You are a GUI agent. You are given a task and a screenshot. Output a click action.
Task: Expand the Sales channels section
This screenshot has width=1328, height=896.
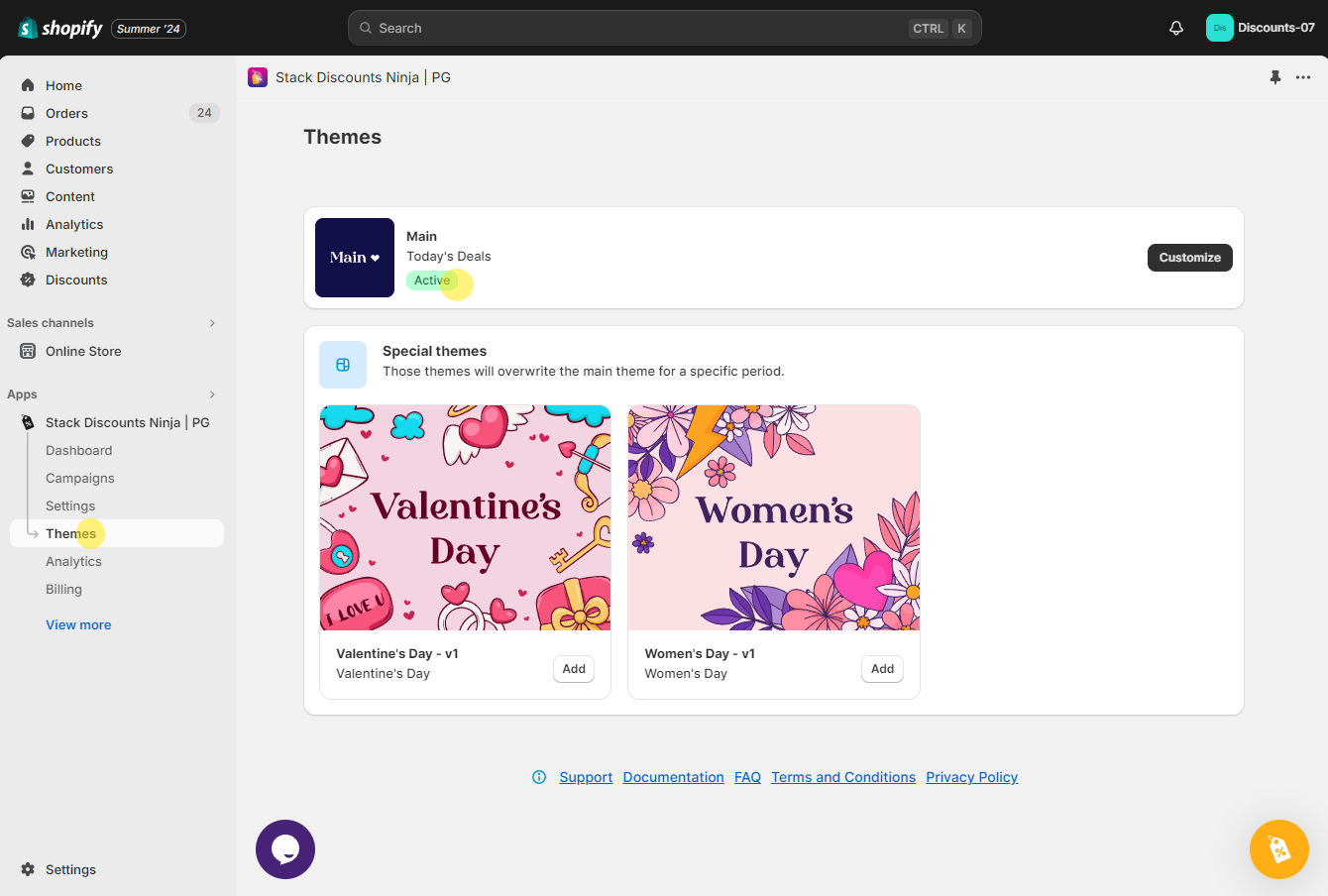click(x=212, y=323)
